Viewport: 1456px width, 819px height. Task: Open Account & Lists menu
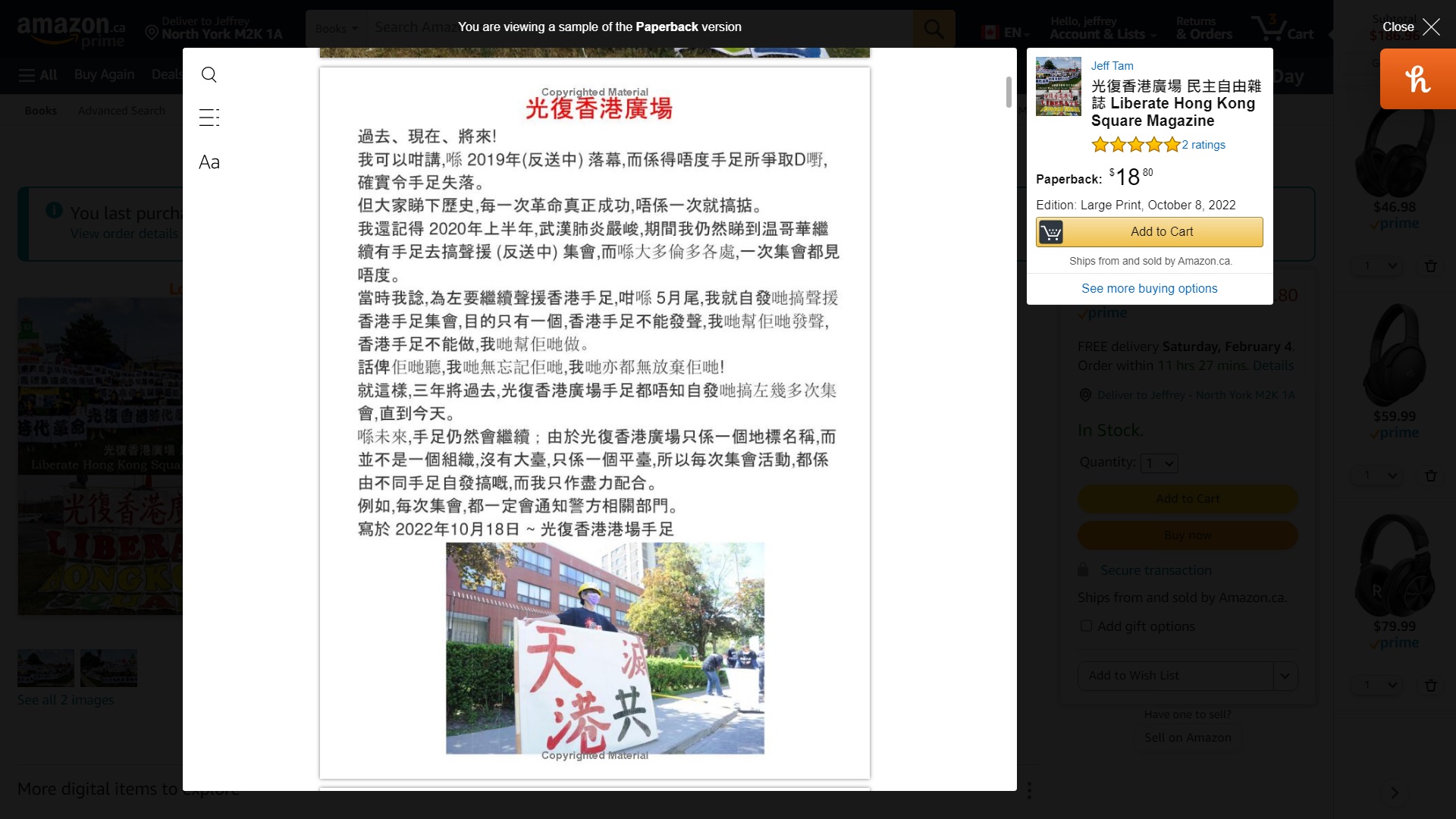[1103, 28]
